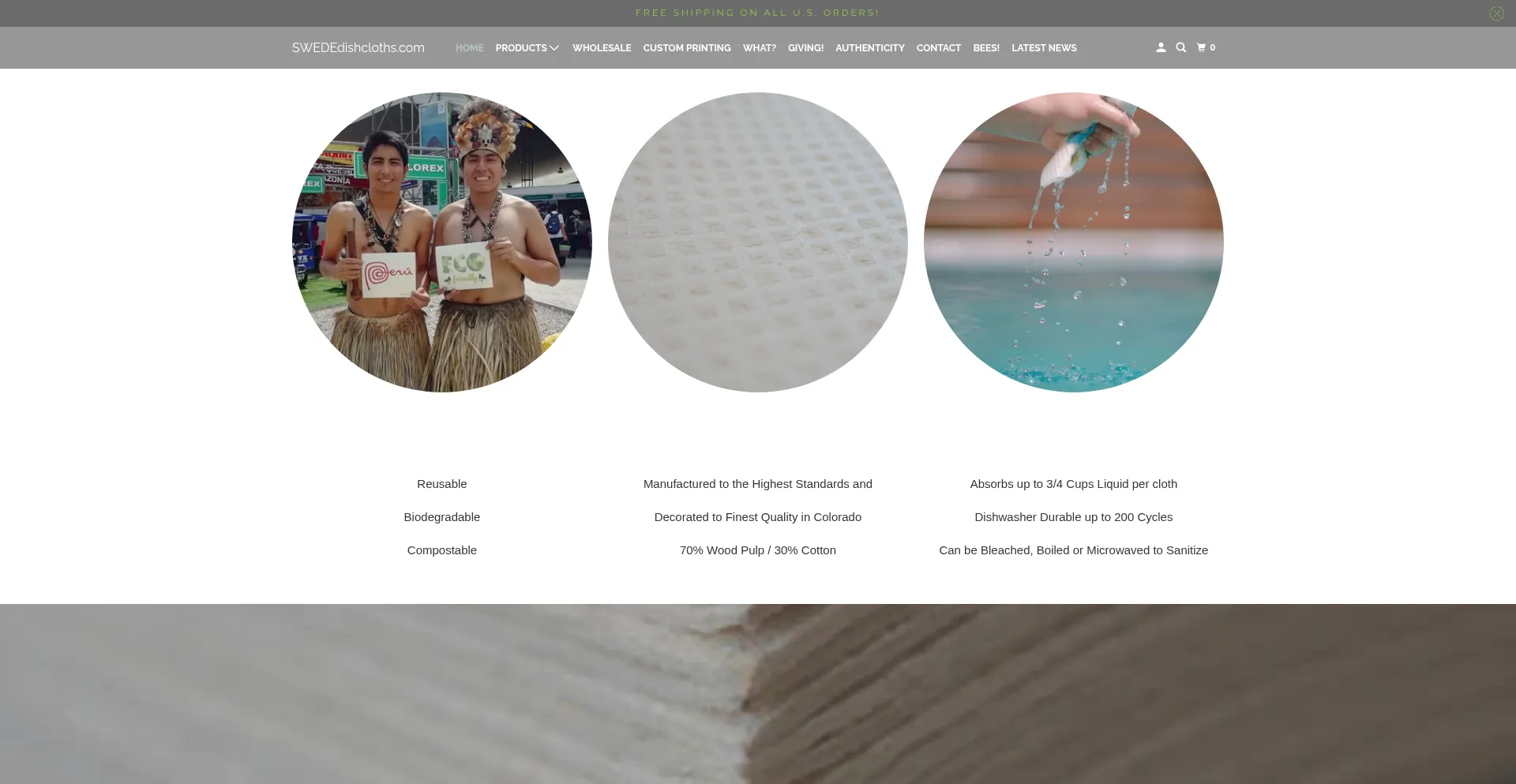Open the Bees! page
Image resolution: width=1516 pixels, height=784 pixels.
pyautogui.click(x=985, y=48)
